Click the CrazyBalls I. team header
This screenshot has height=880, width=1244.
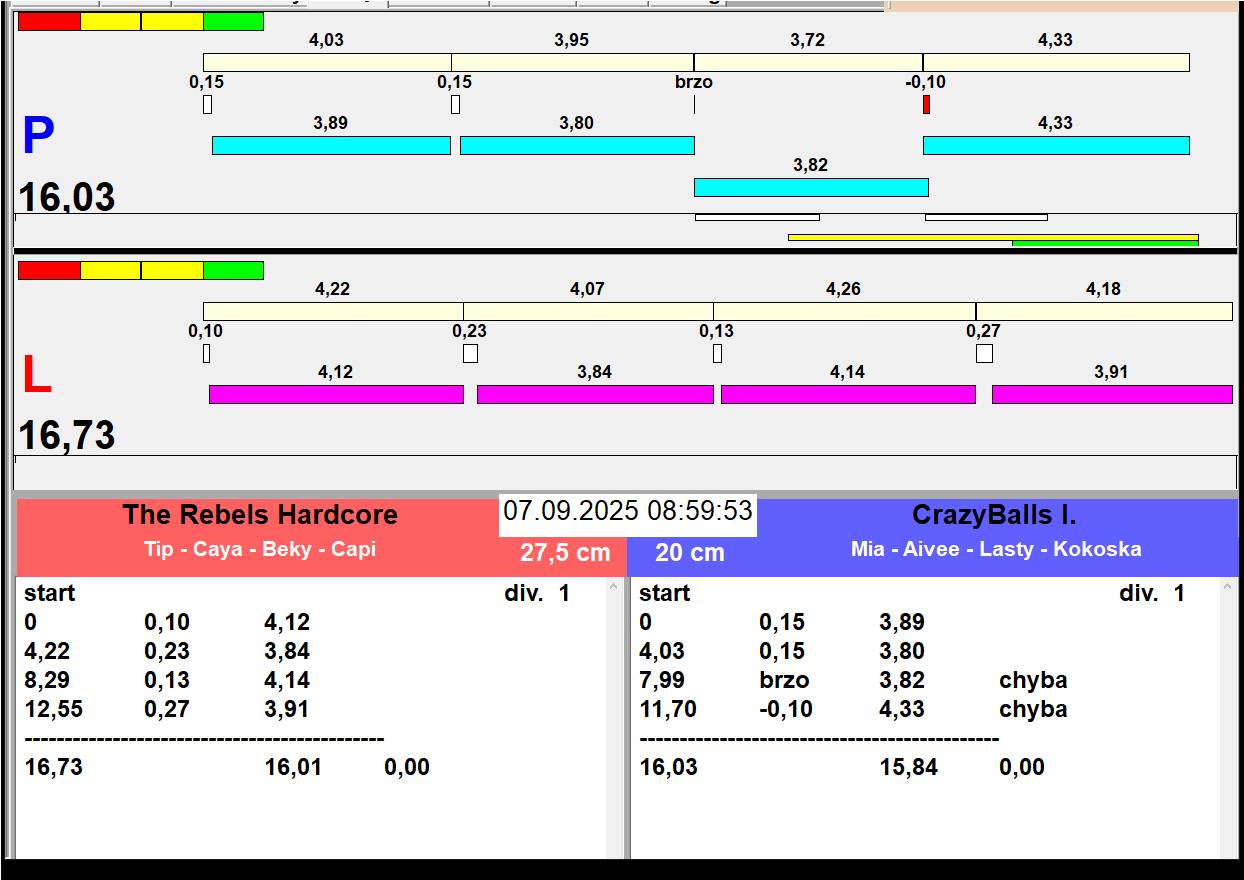tap(994, 515)
